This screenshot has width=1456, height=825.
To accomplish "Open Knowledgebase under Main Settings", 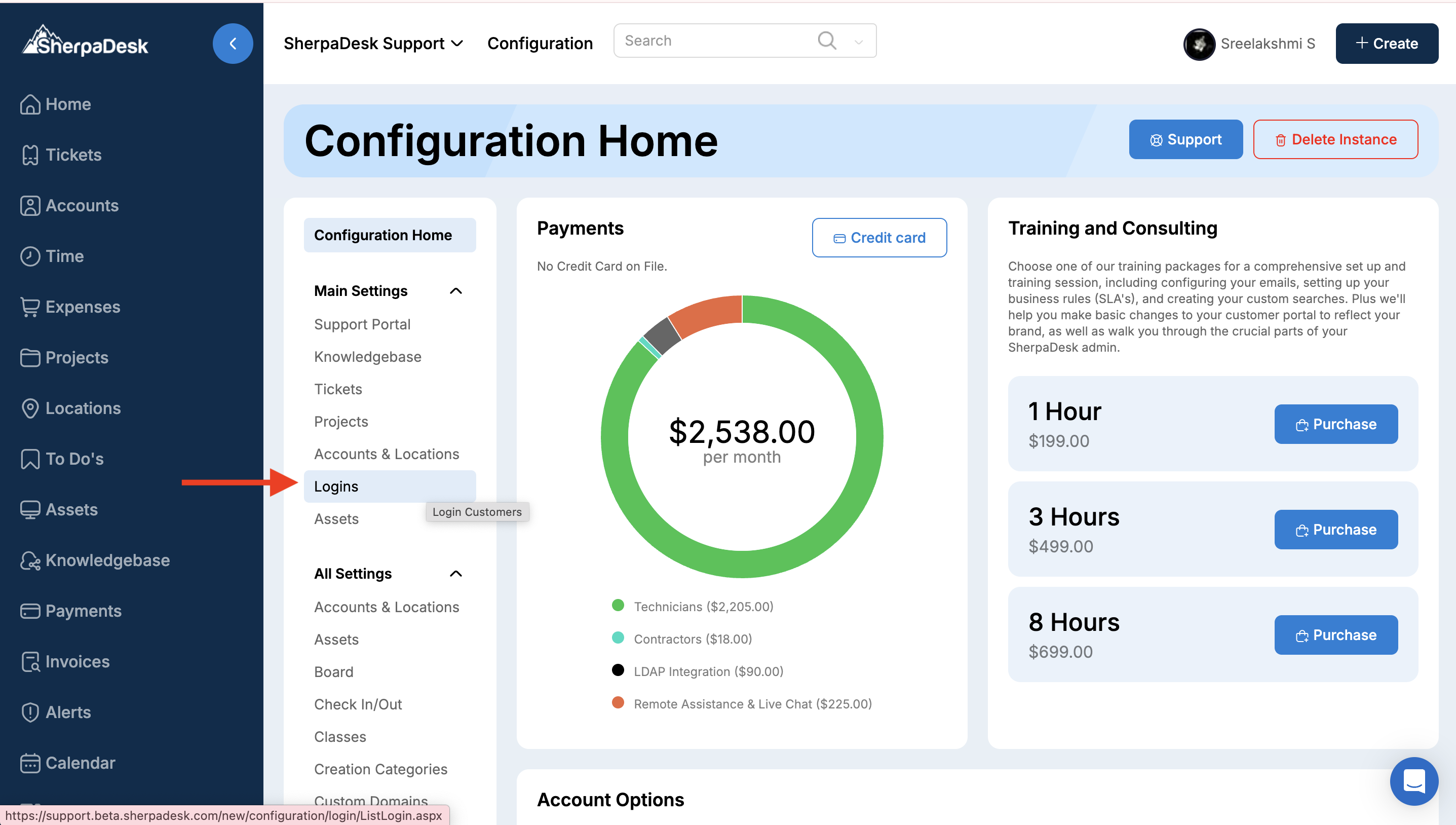I will [367, 356].
